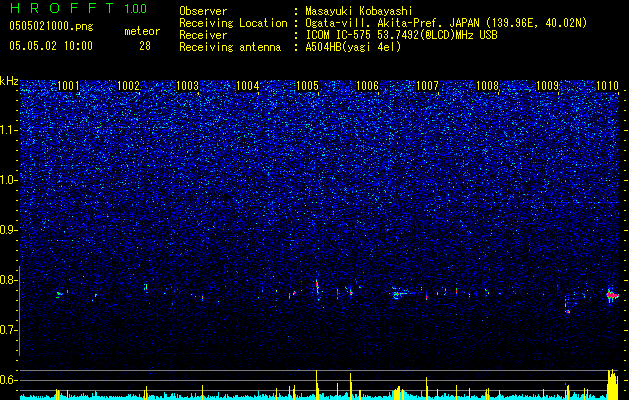Click the 1010 time marker
This screenshot has height=400, width=629.
607,85
